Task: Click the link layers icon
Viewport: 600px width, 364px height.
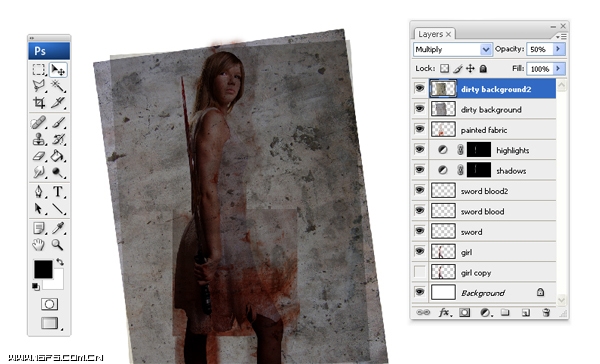Action: tap(423, 312)
